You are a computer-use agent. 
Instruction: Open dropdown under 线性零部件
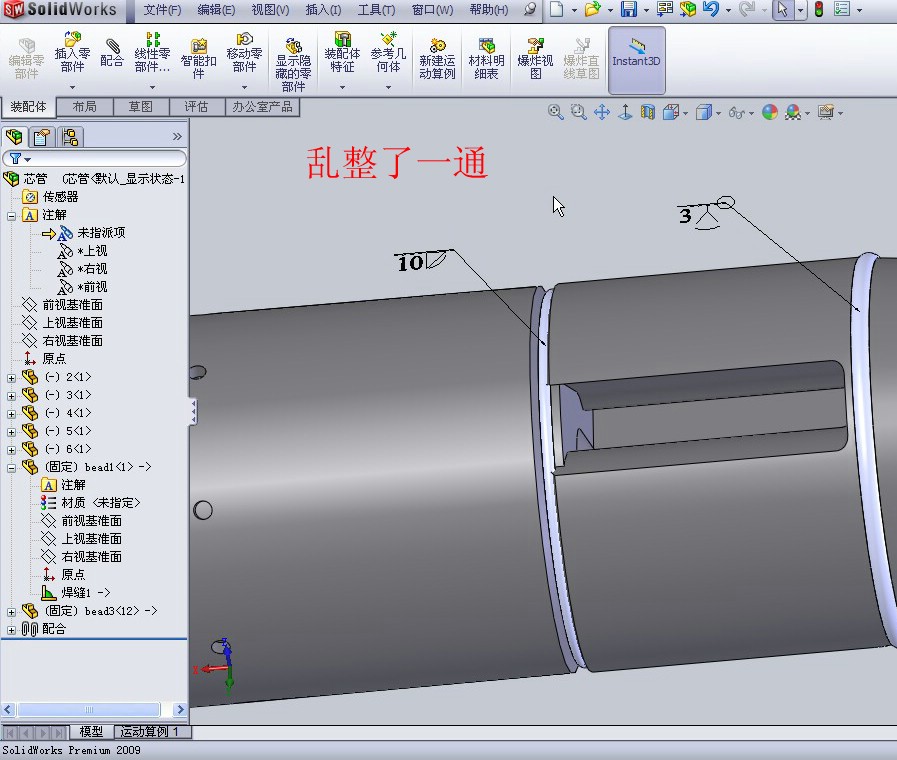point(152,87)
